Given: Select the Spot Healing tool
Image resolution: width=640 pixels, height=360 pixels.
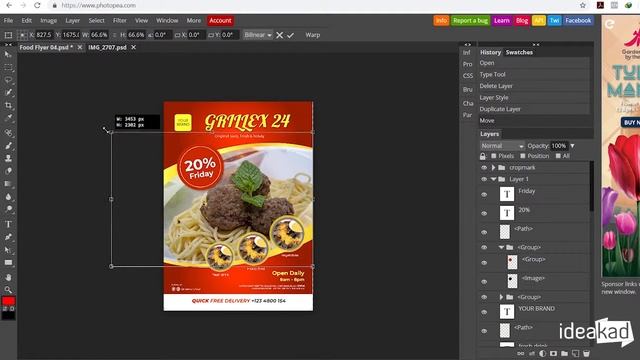Looking at the screenshot, I should [x=8, y=133].
